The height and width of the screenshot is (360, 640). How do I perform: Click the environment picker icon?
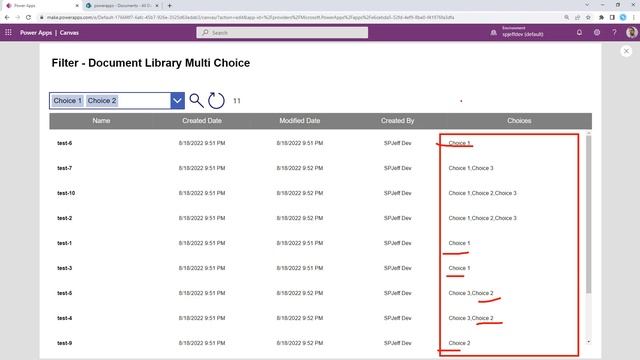point(493,32)
